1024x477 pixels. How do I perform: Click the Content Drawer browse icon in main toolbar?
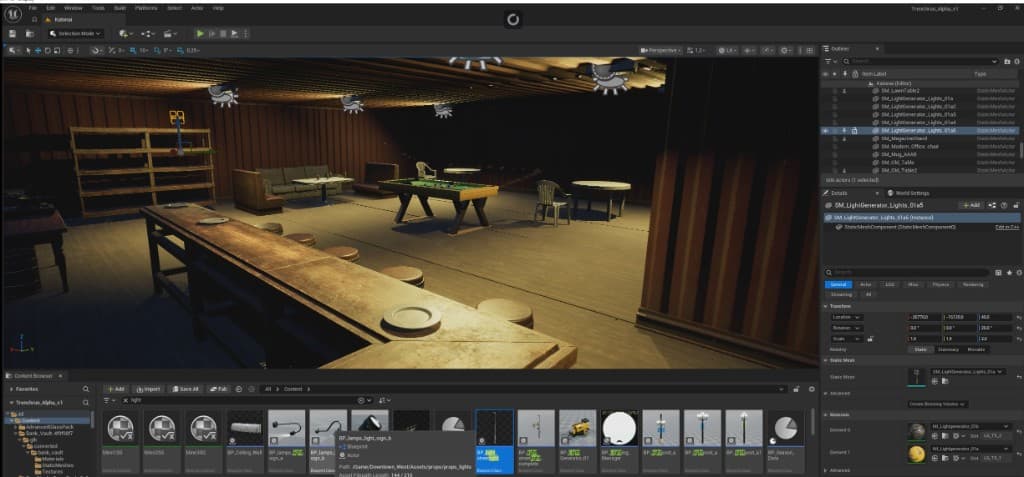[x=29, y=33]
